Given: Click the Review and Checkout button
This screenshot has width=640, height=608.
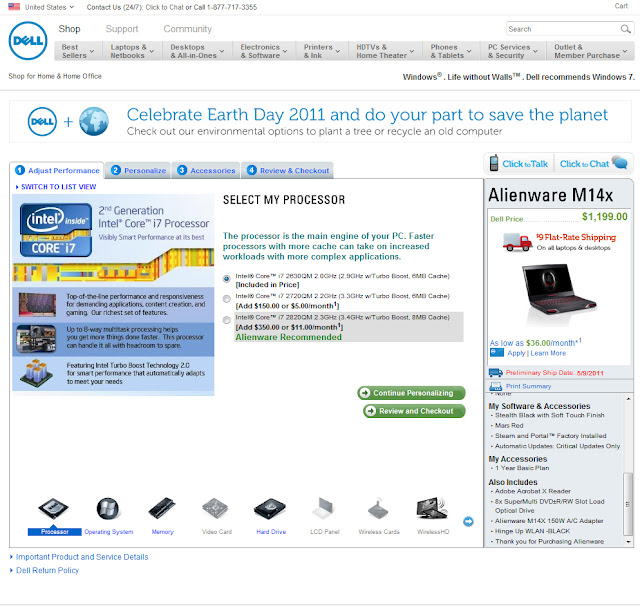Looking at the screenshot, I should 414,411.
